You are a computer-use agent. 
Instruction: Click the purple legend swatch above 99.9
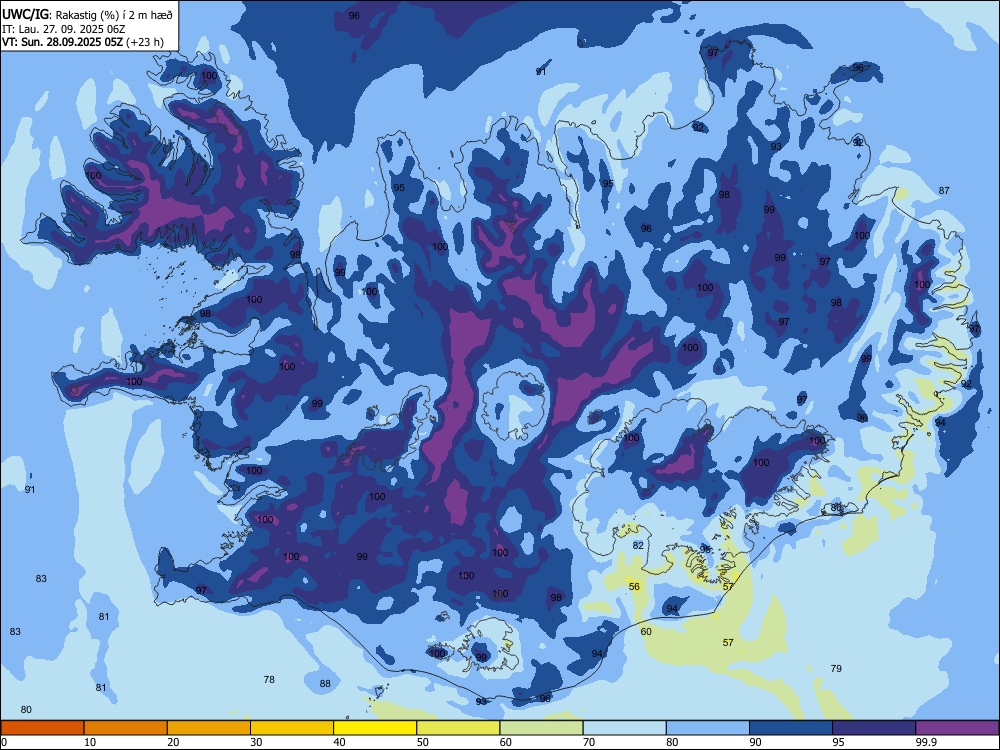click(x=957, y=728)
